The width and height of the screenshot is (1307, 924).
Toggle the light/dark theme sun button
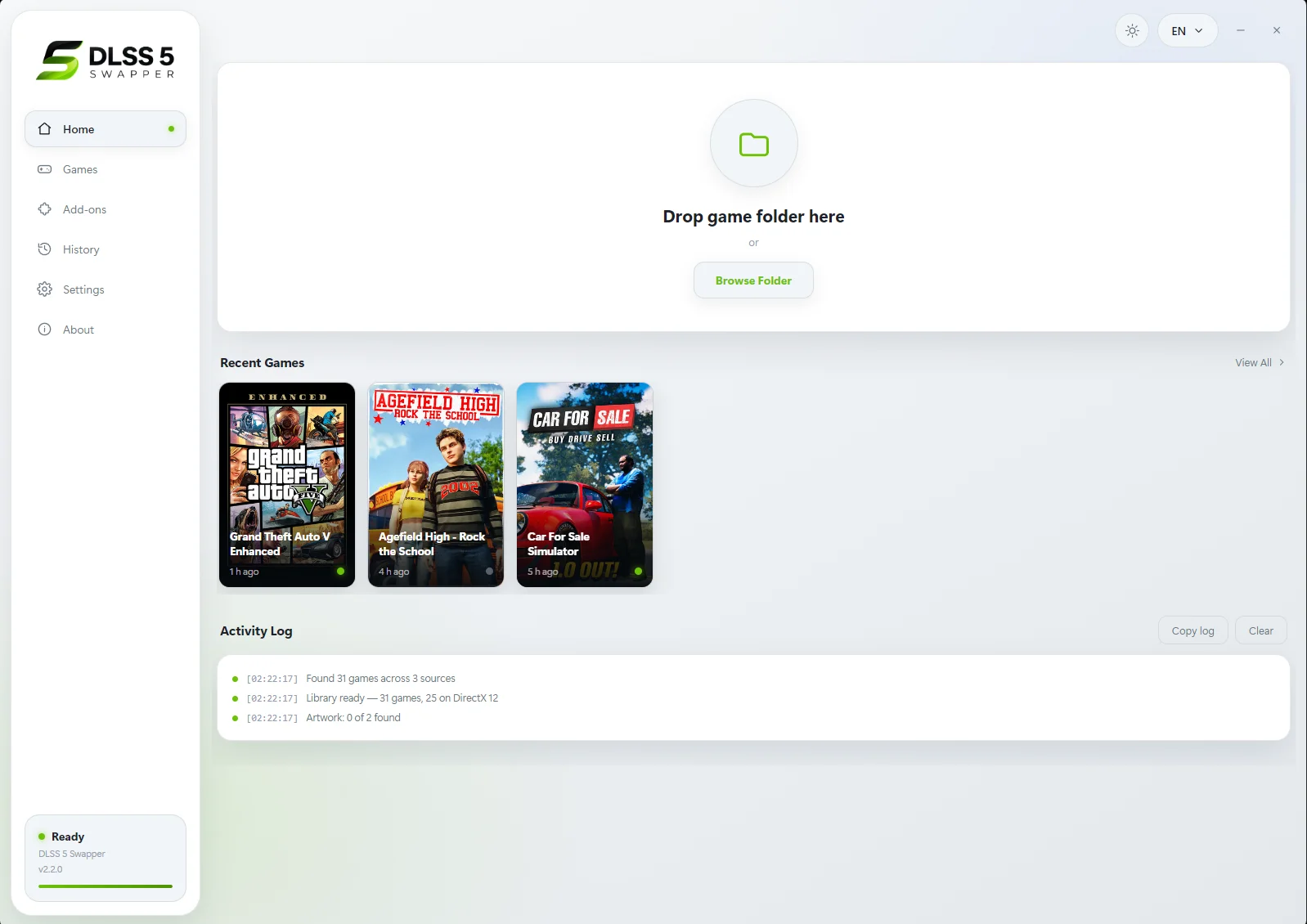point(1132,31)
